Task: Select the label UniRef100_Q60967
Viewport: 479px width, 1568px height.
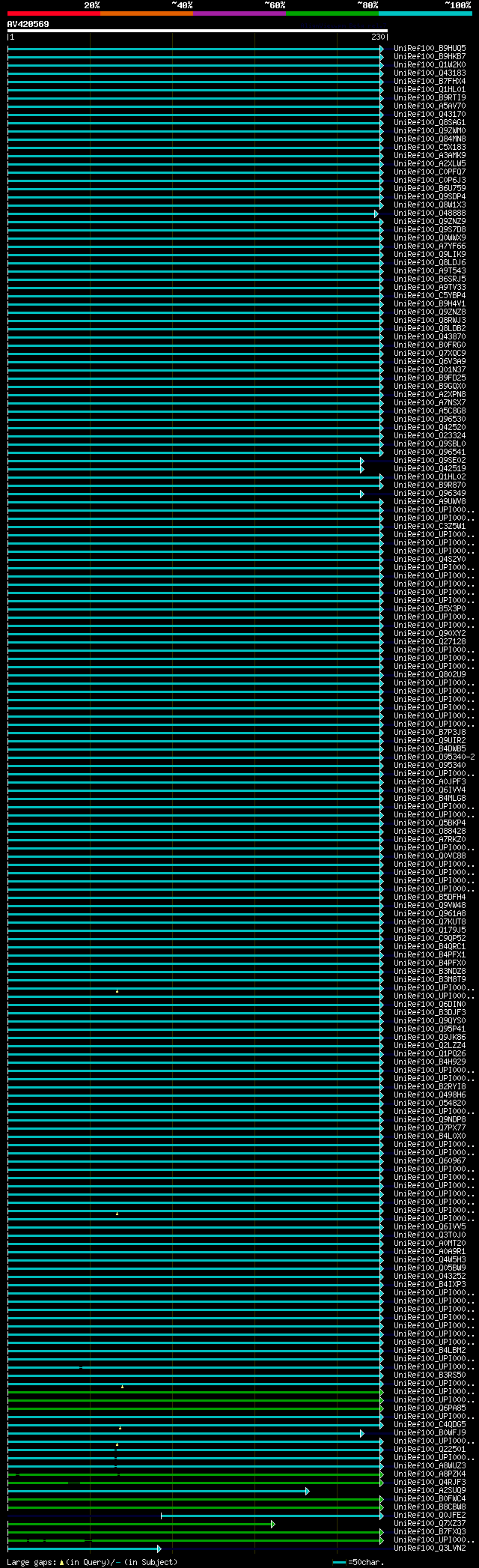Action: pos(430,1161)
